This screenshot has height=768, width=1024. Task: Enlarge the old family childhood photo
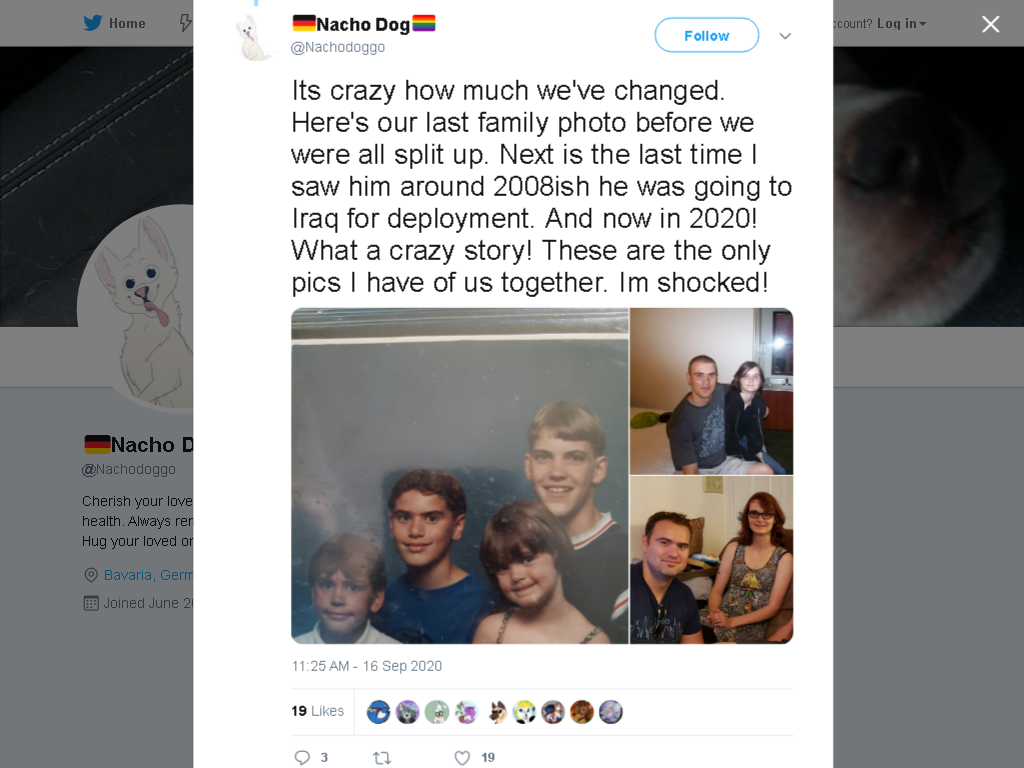[x=460, y=476]
